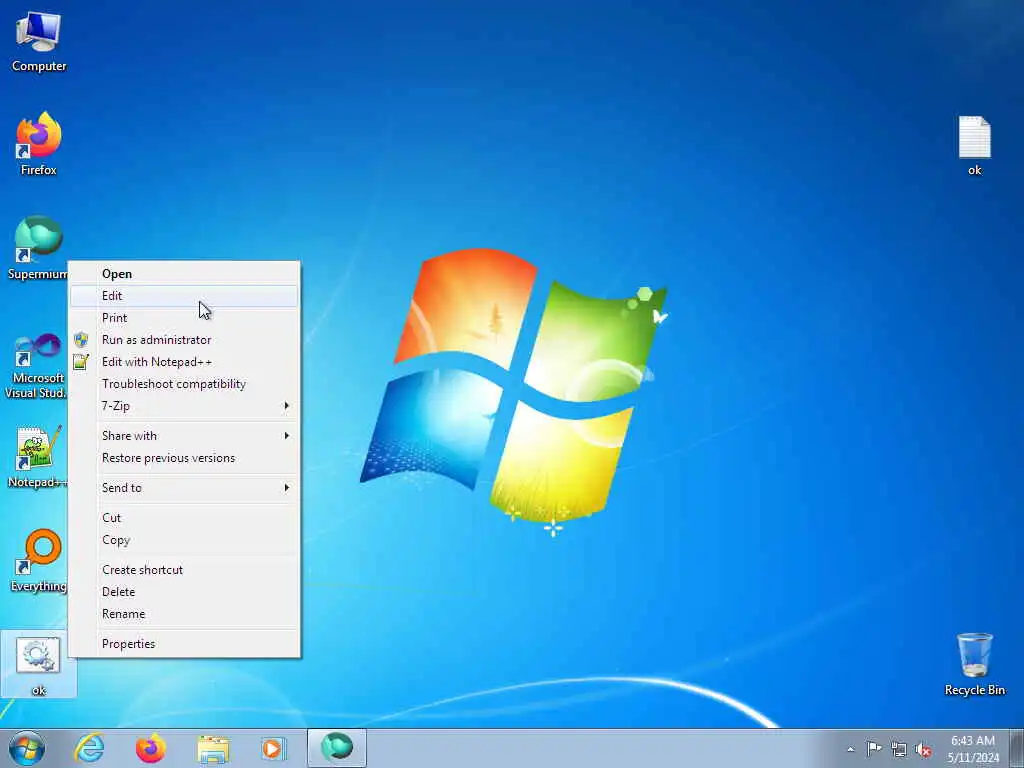
Task: Switch to Supermium in the taskbar
Action: point(337,748)
